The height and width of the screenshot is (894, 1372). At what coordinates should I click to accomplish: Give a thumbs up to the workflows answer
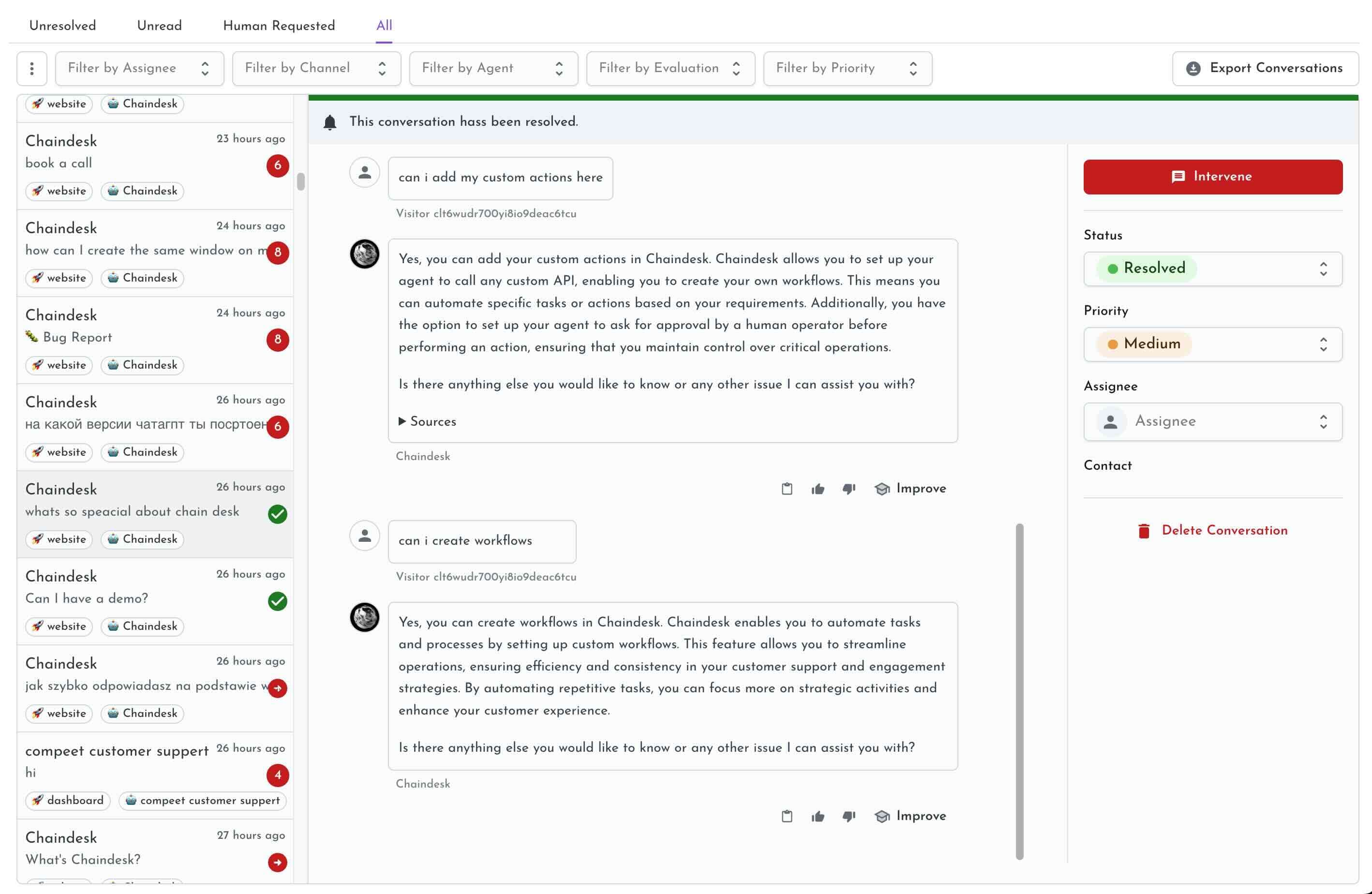point(818,816)
